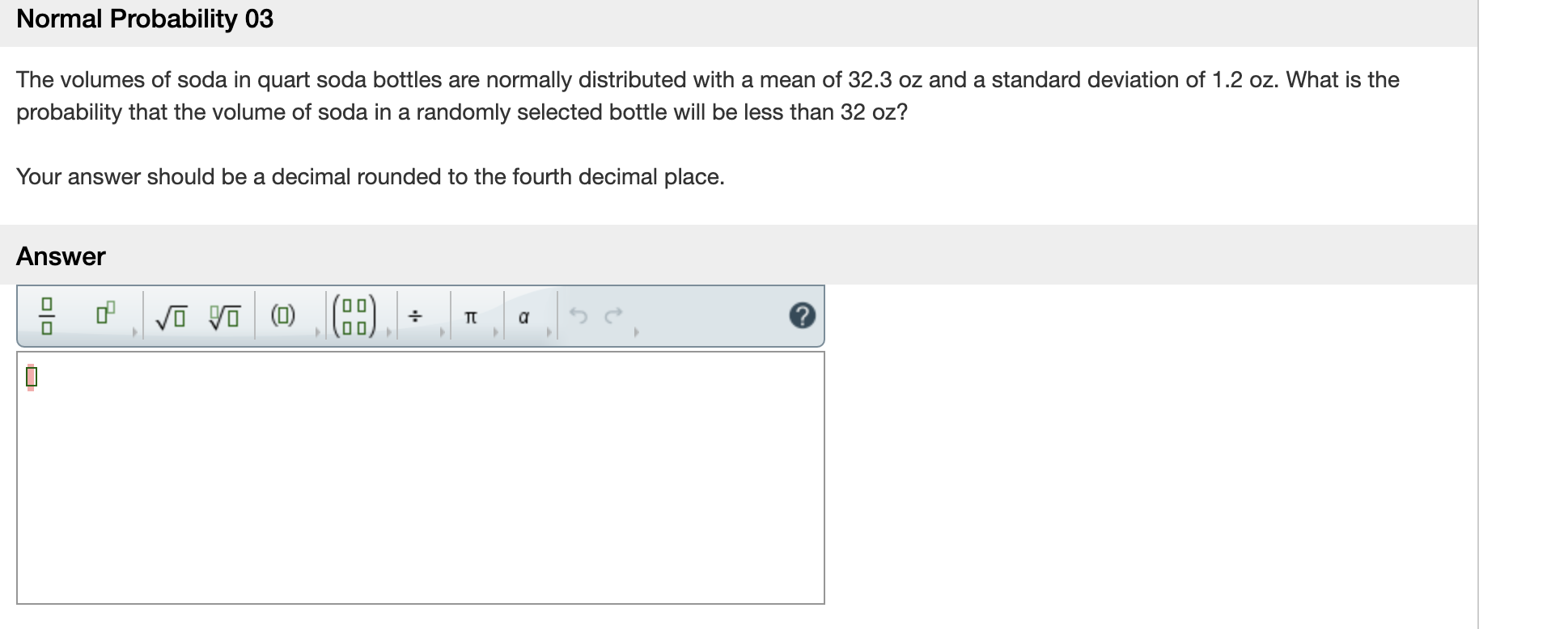Insert the pi symbol
The height and width of the screenshot is (629, 1568).
click(471, 316)
